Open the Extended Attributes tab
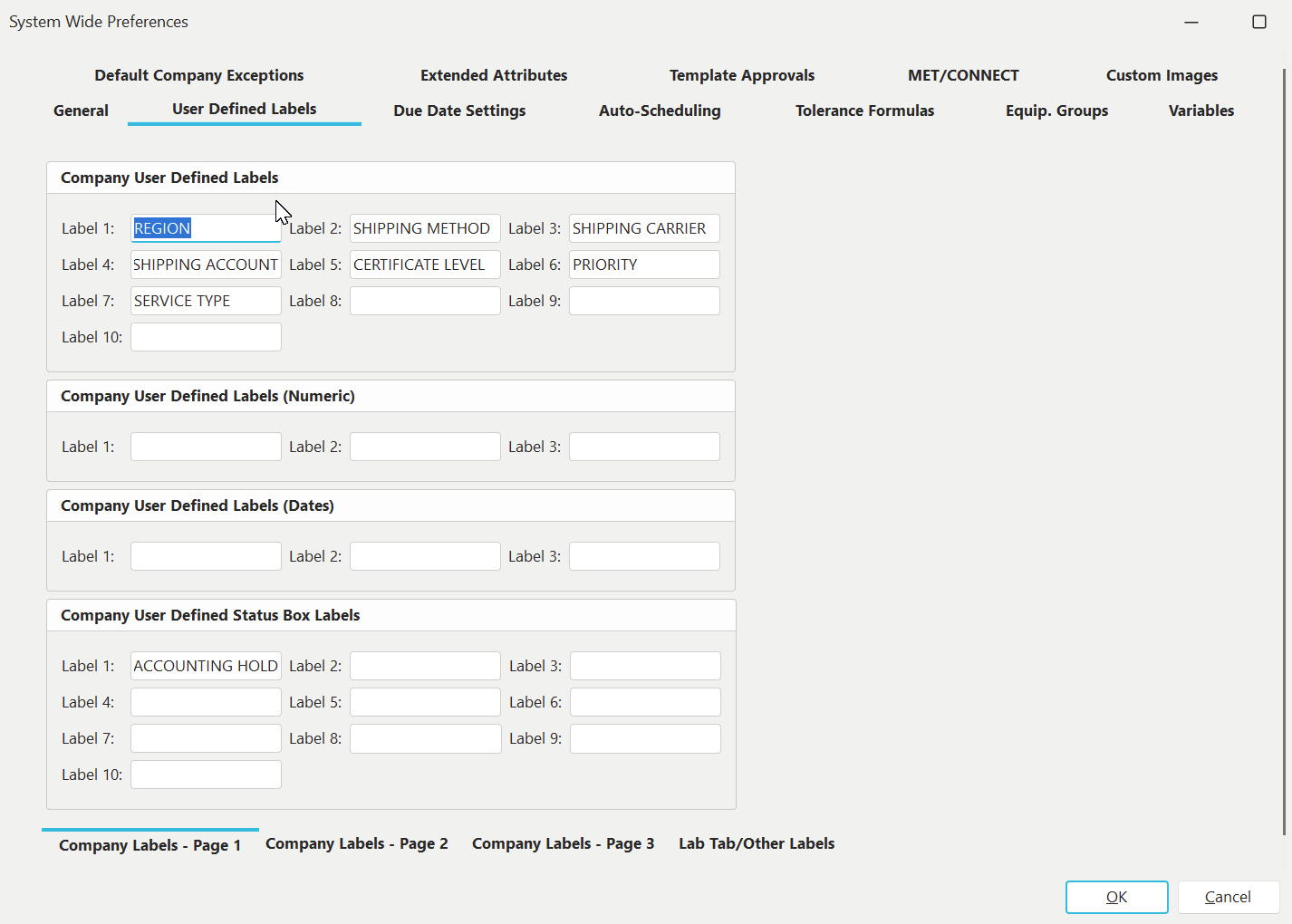Viewport: 1292px width, 924px height. (x=494, y=75)
